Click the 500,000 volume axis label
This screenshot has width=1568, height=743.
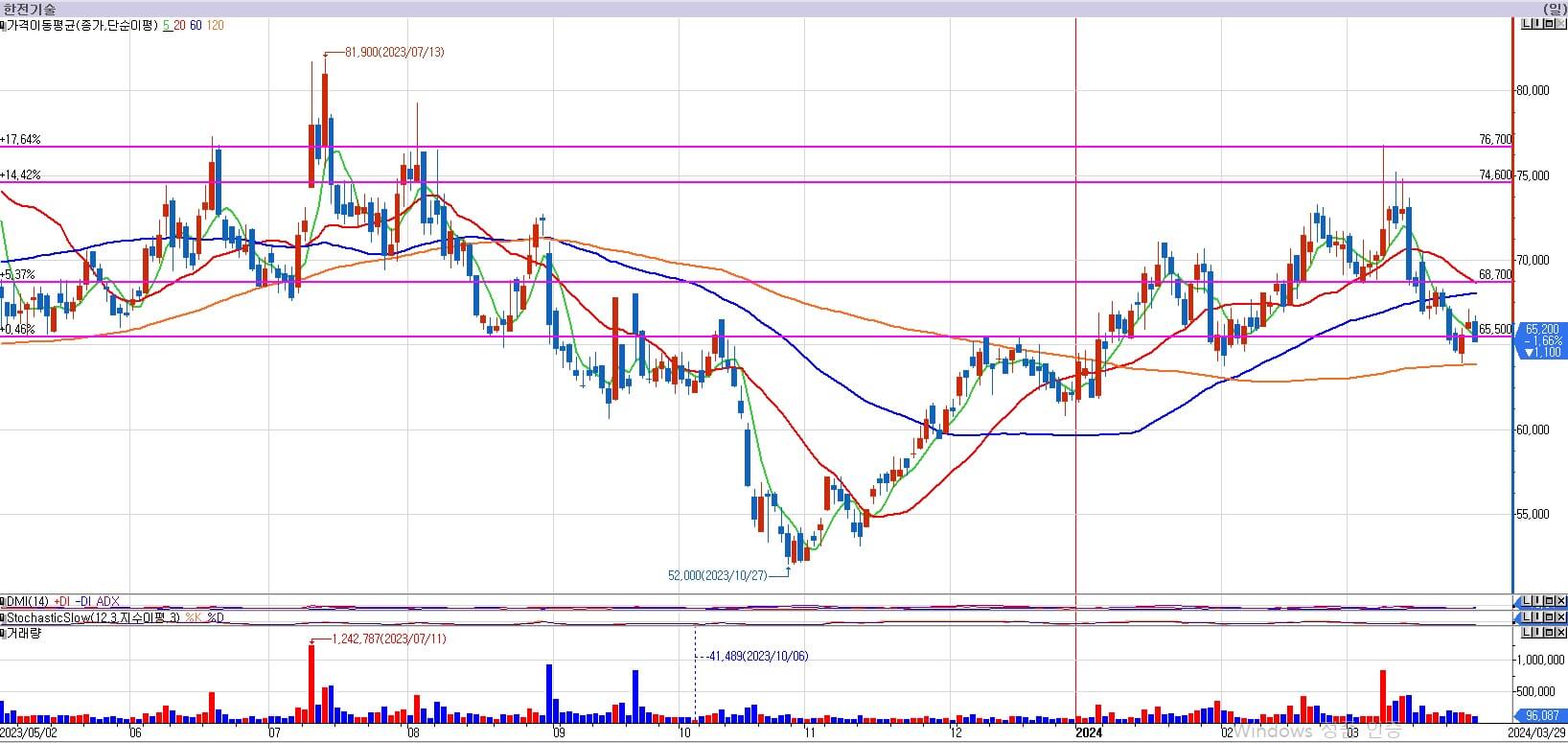1533,690
